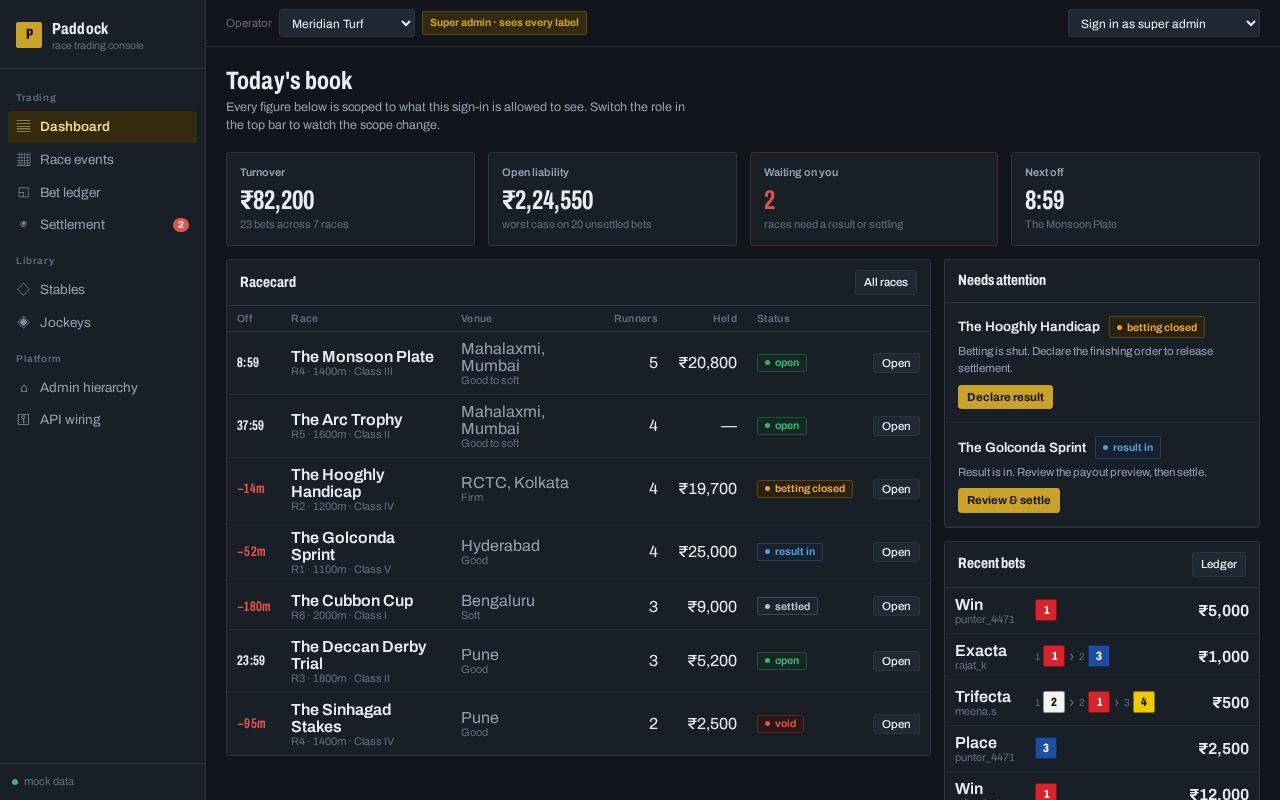This screenshot has height=800, width=1280.
Task: Click betting closed status in Racecard table
Action: click(805, 489)
